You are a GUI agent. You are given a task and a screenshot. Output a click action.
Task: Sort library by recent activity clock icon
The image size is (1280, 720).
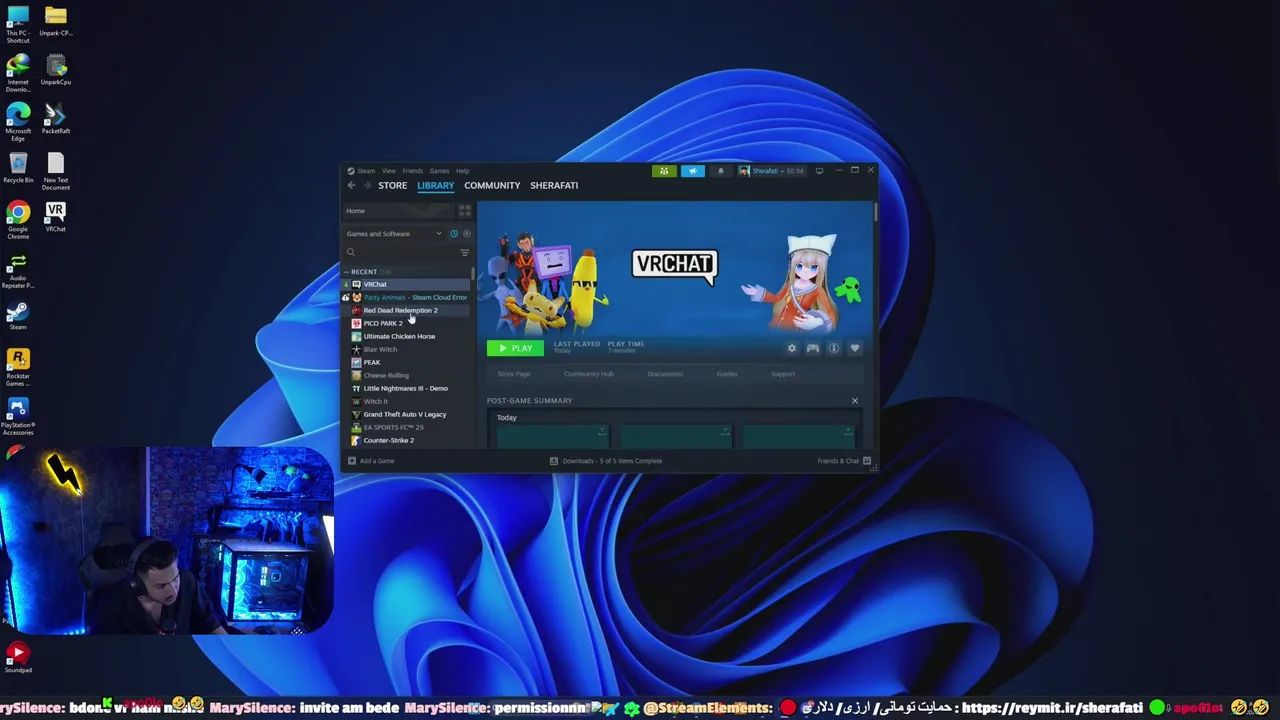tap(453, 234)
